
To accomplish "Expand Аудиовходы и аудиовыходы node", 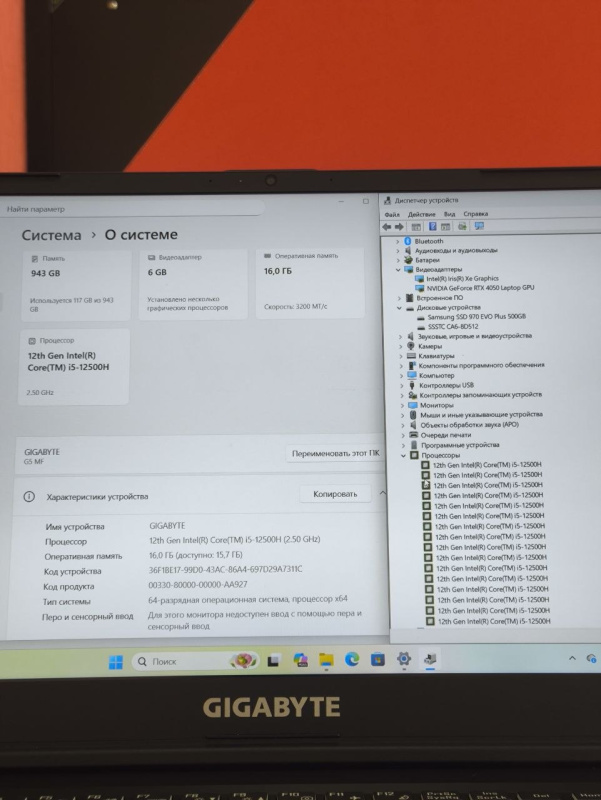I will pos(398,251).
